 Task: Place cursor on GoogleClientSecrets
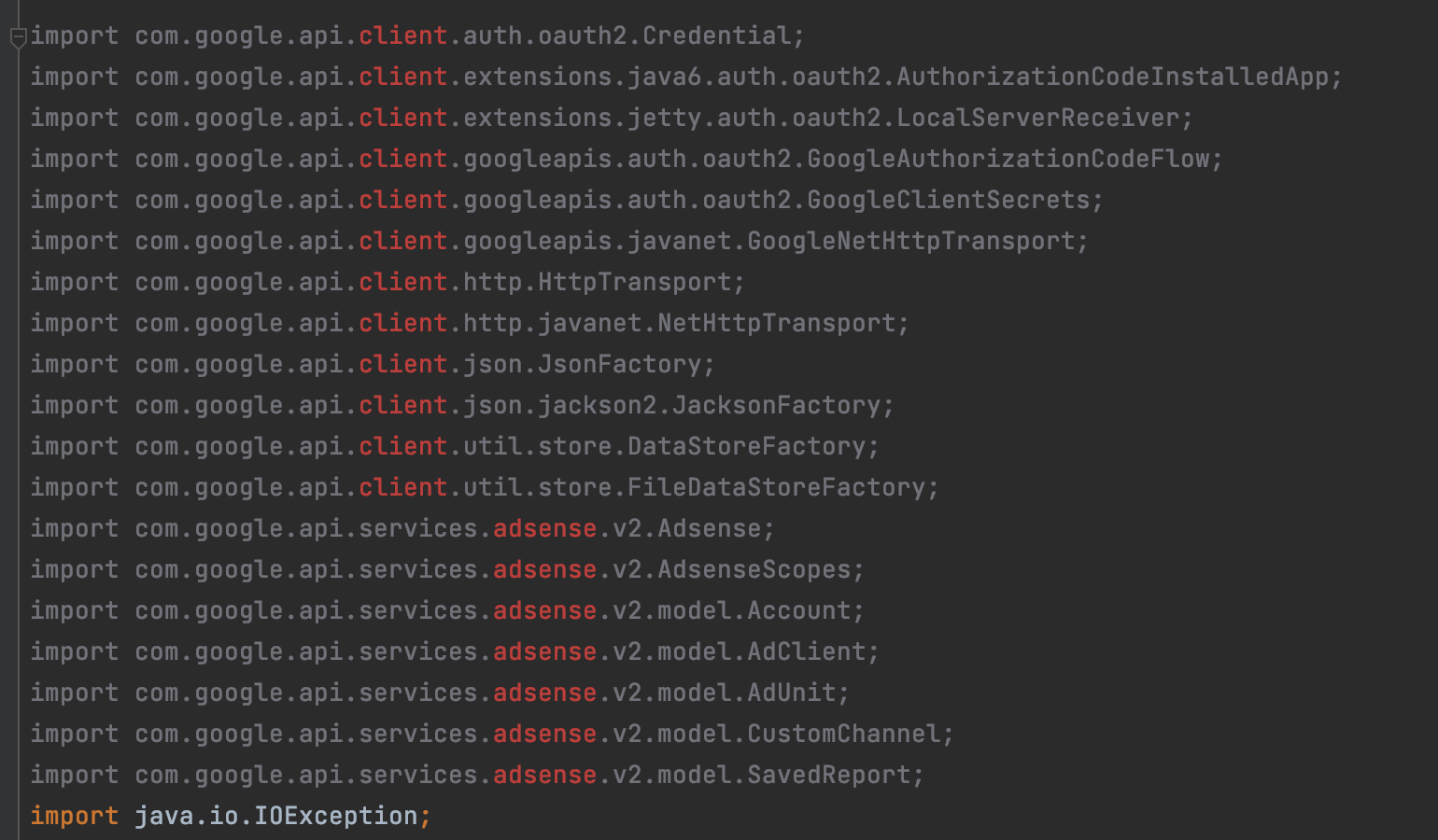[949, 200]
